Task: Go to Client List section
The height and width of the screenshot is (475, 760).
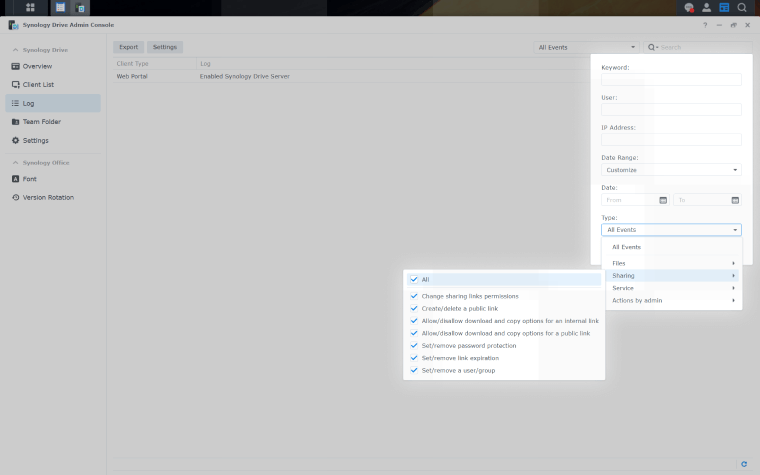Action: [x=38, y=85]
